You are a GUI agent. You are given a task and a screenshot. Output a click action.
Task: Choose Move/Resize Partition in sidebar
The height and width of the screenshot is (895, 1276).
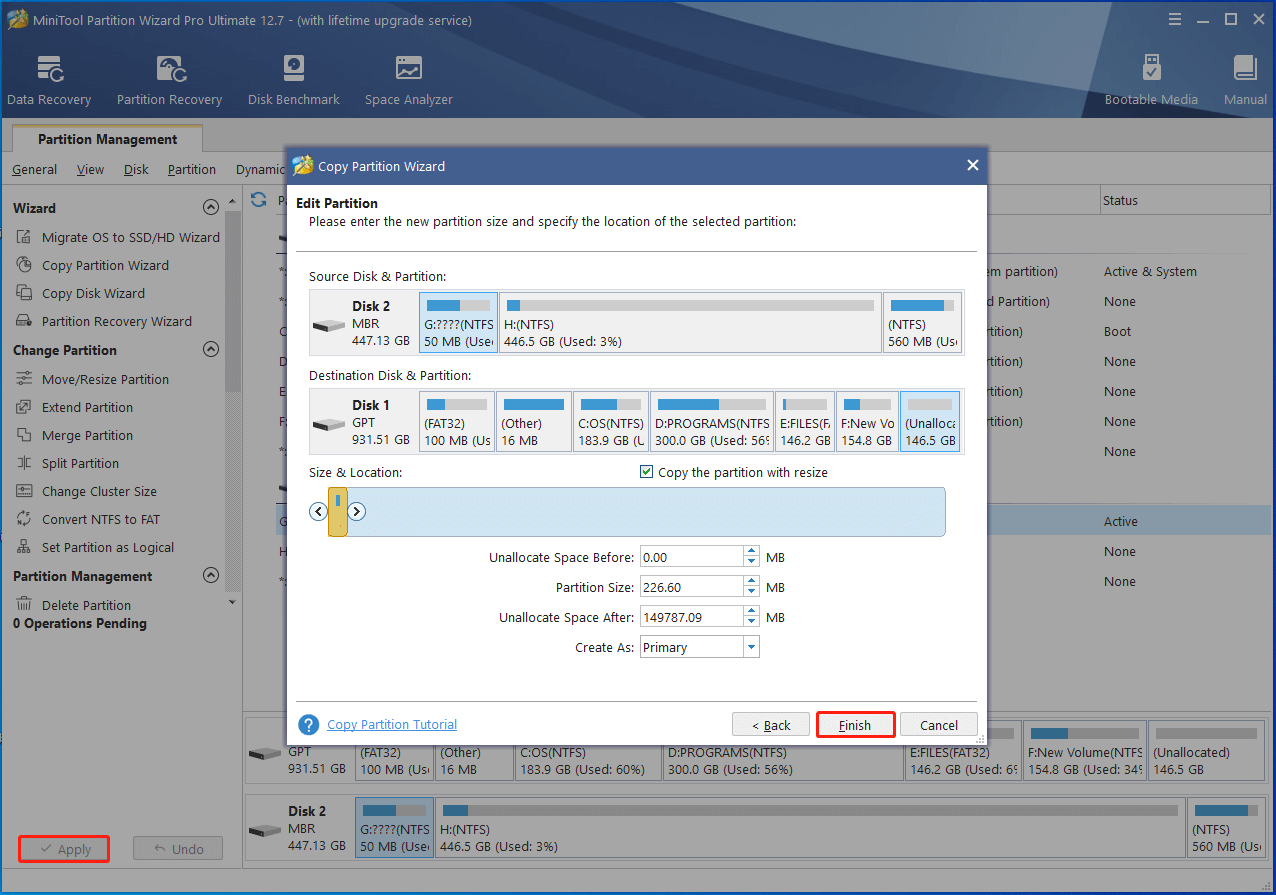click(x=93, y=379)
